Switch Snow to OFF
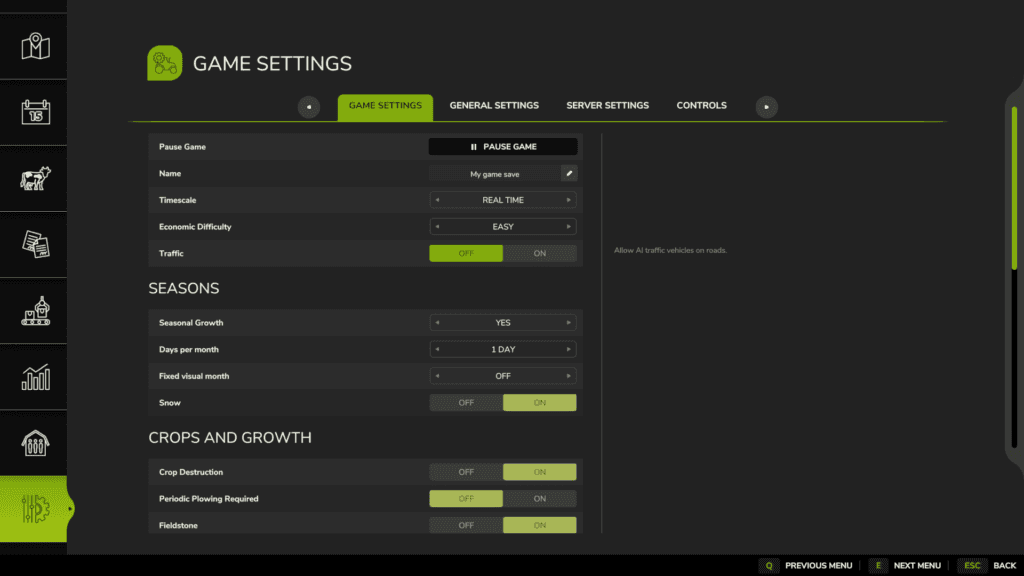The image size is (1024, 576). point(466,402)
